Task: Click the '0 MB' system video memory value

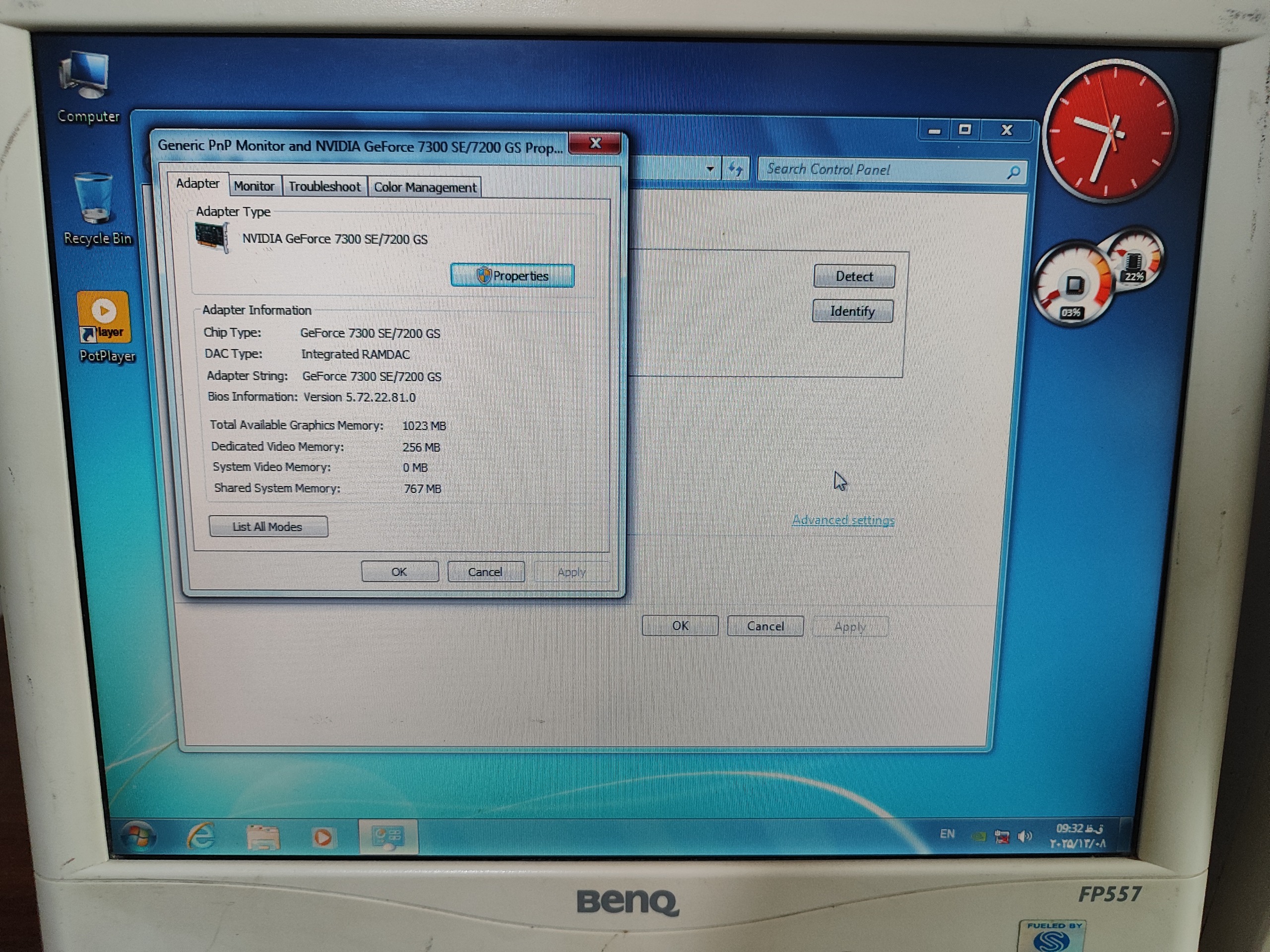Action: tap(415, 468)
